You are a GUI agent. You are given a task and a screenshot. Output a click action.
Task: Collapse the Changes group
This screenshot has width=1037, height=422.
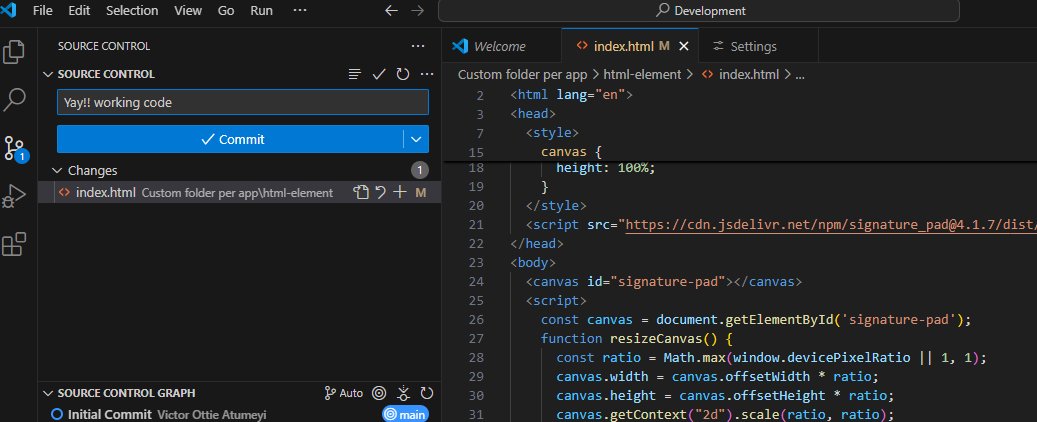click(57, 171)
